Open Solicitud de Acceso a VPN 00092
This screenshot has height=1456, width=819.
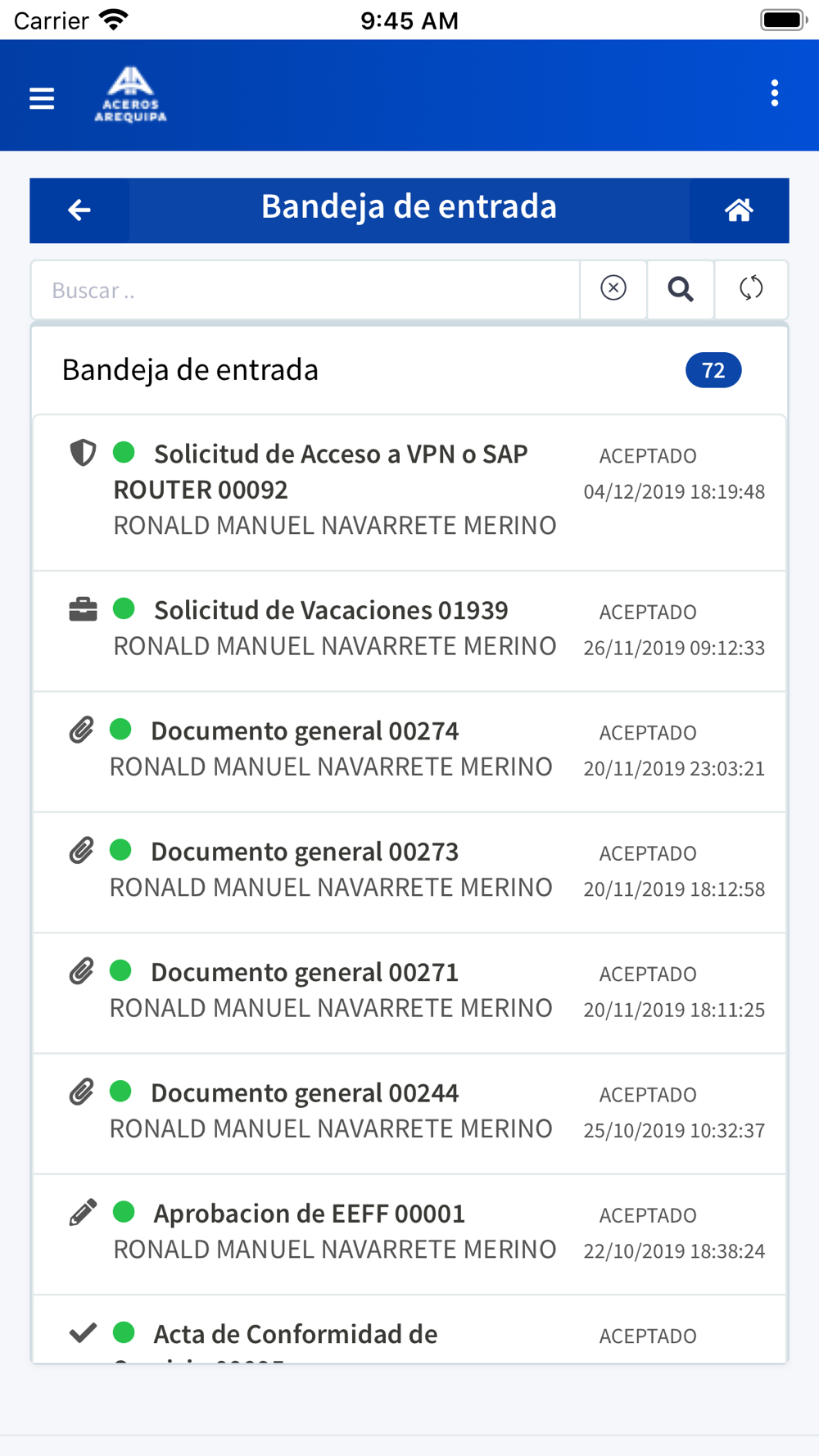point(409,493)
